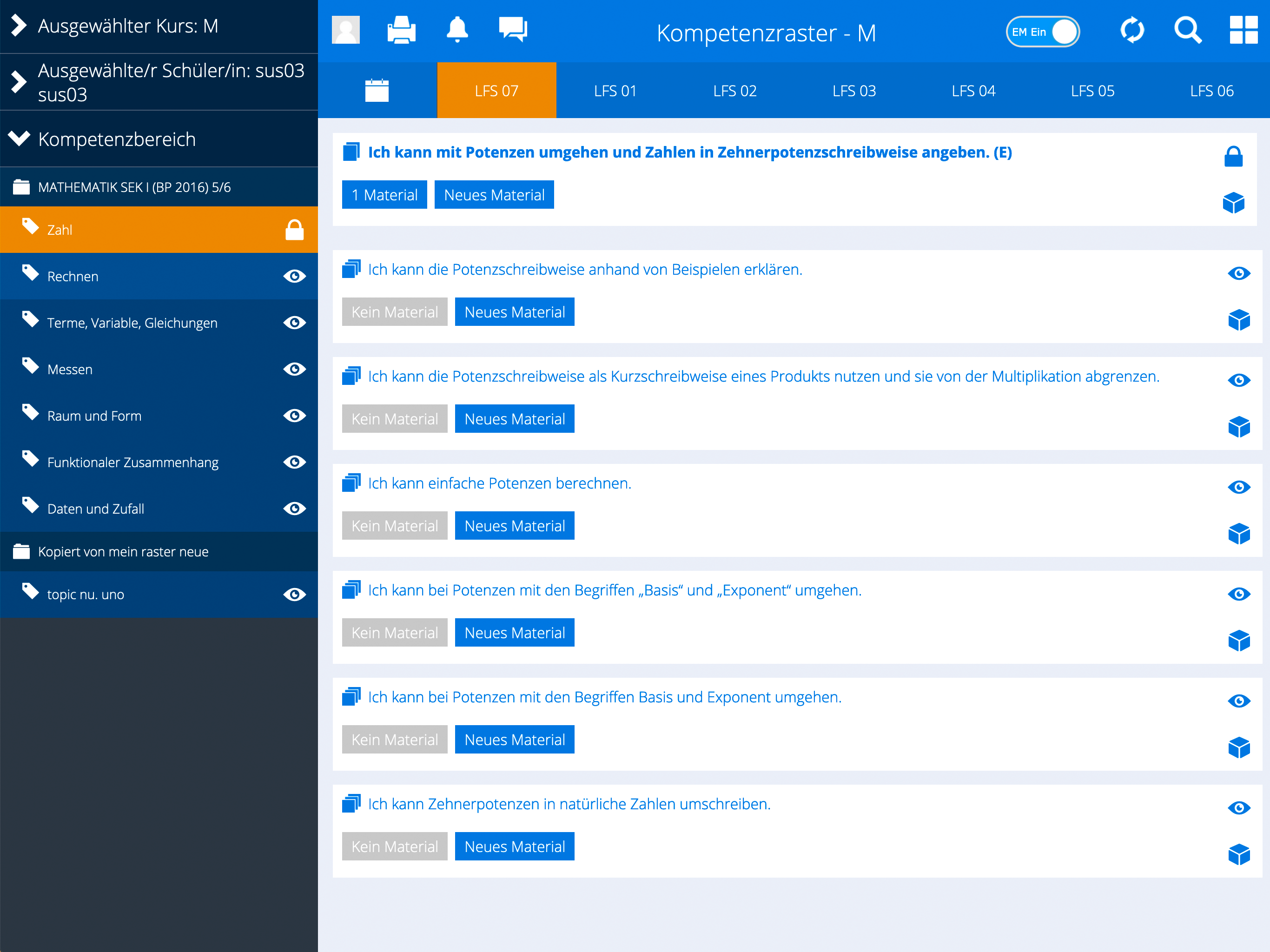Click the lock icon on Zahl item

(295, 230)
